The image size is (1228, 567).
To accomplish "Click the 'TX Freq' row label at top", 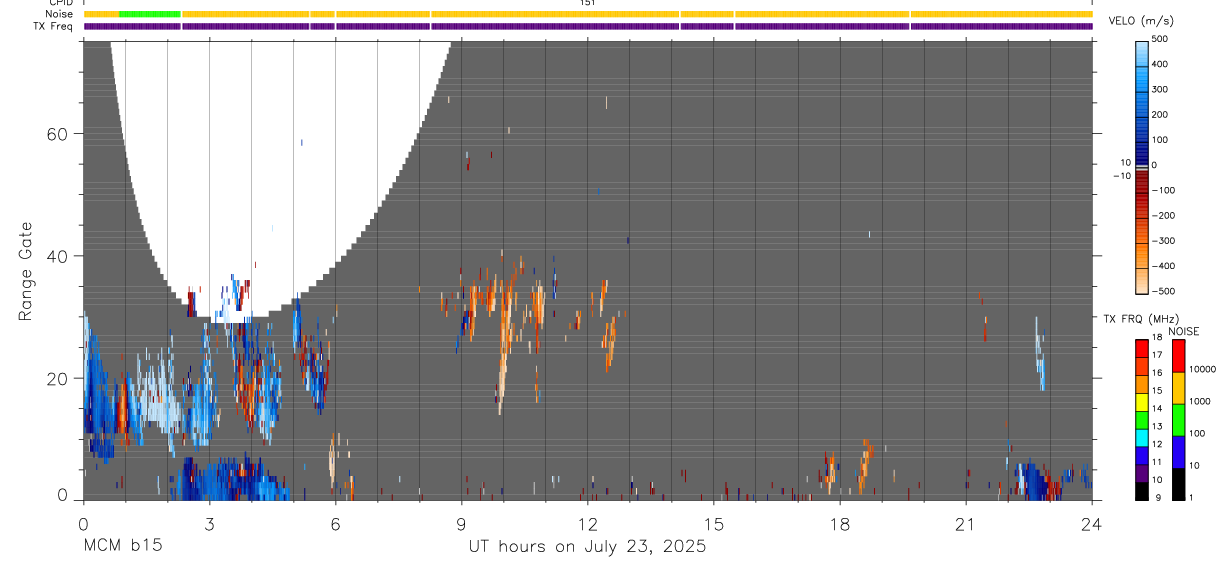I will click(x=55, y=26).
